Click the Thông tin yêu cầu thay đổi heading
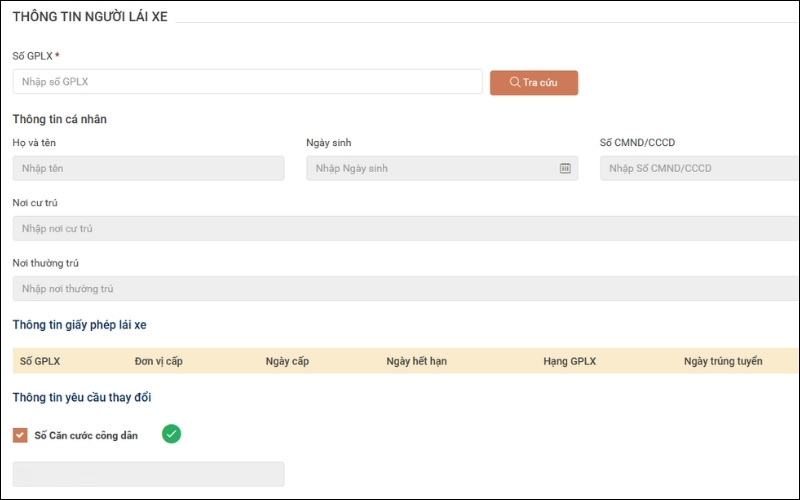 click(82, 397)
